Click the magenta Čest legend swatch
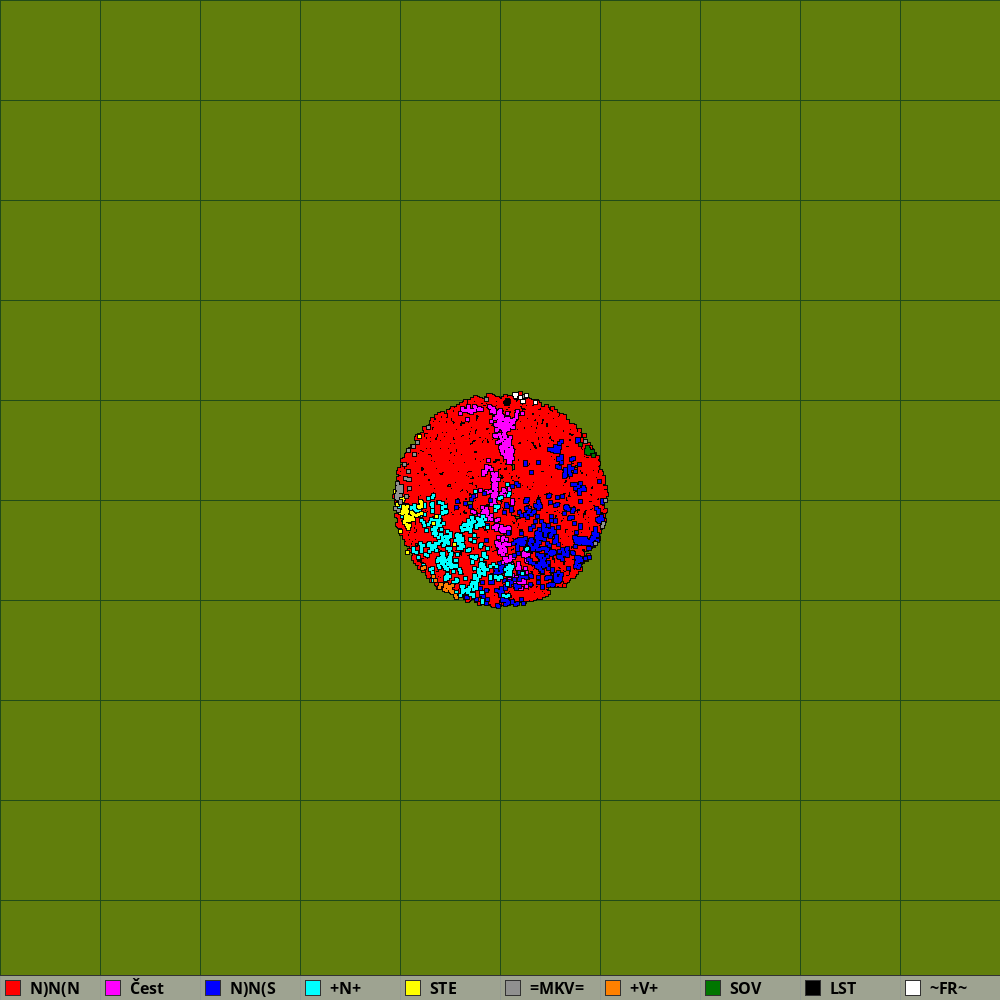Screen dimensions: 1000x1000 coord(113,988)
